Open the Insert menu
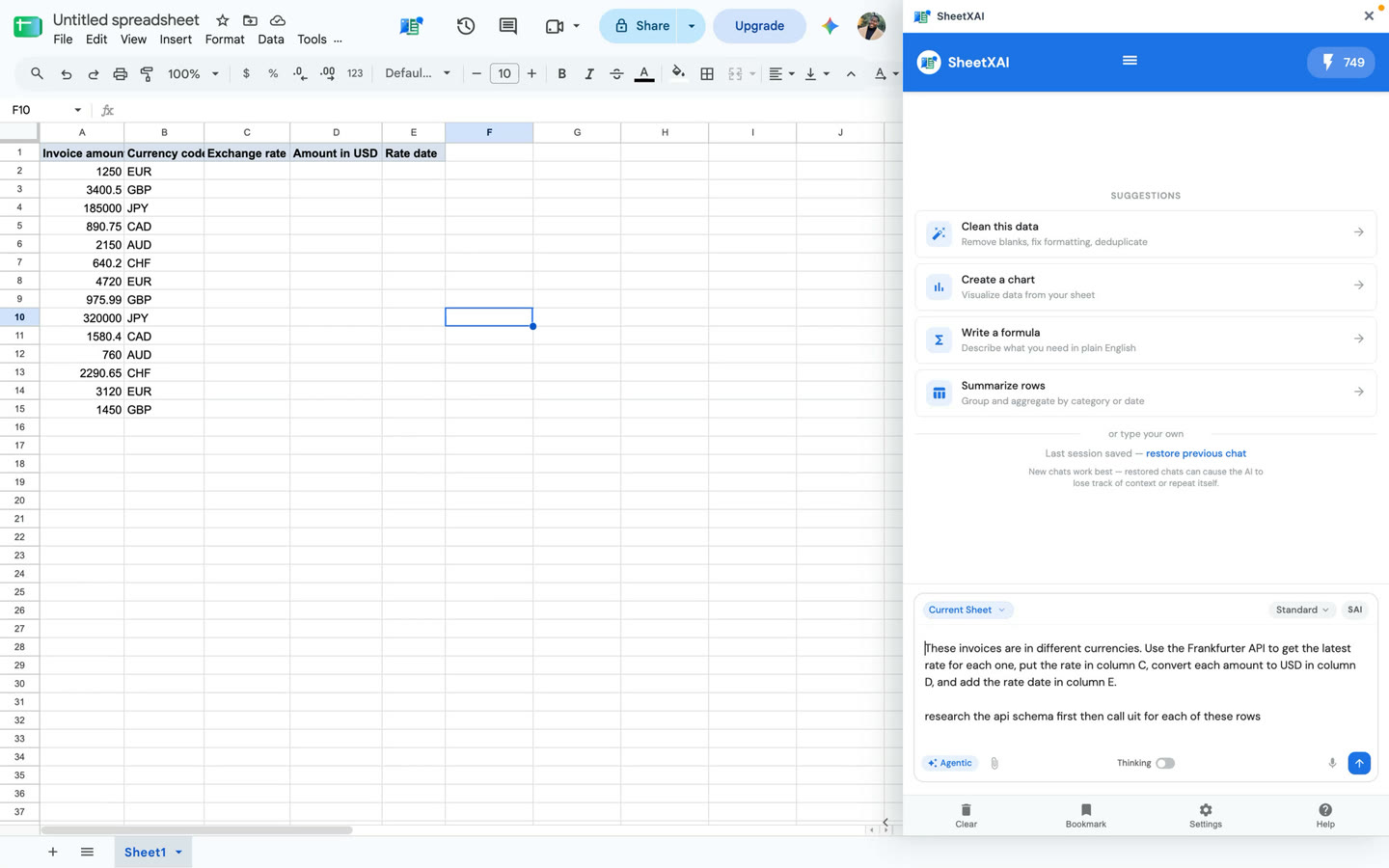This screenshot has width=1389, height=868. 176,40
